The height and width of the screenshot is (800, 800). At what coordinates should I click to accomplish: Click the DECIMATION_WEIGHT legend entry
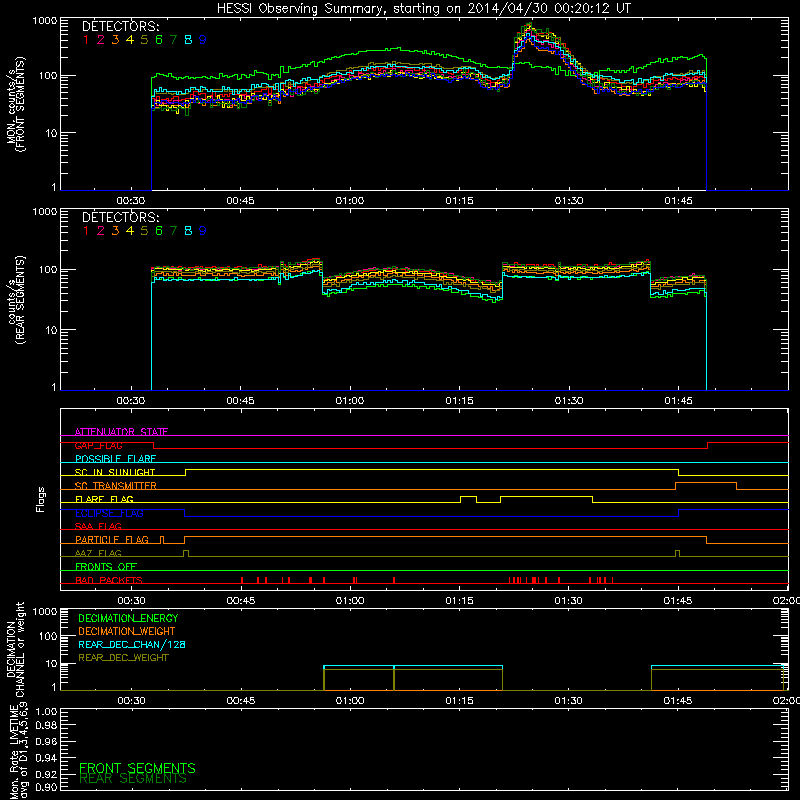[127, 632]
